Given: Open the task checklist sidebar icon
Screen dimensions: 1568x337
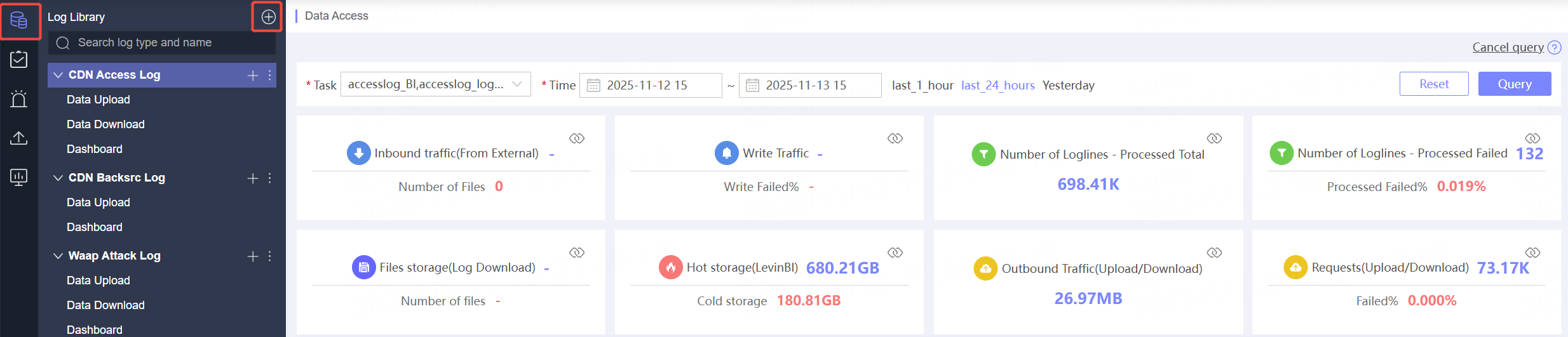Looking at the screenshot, I should coord(19,60).
